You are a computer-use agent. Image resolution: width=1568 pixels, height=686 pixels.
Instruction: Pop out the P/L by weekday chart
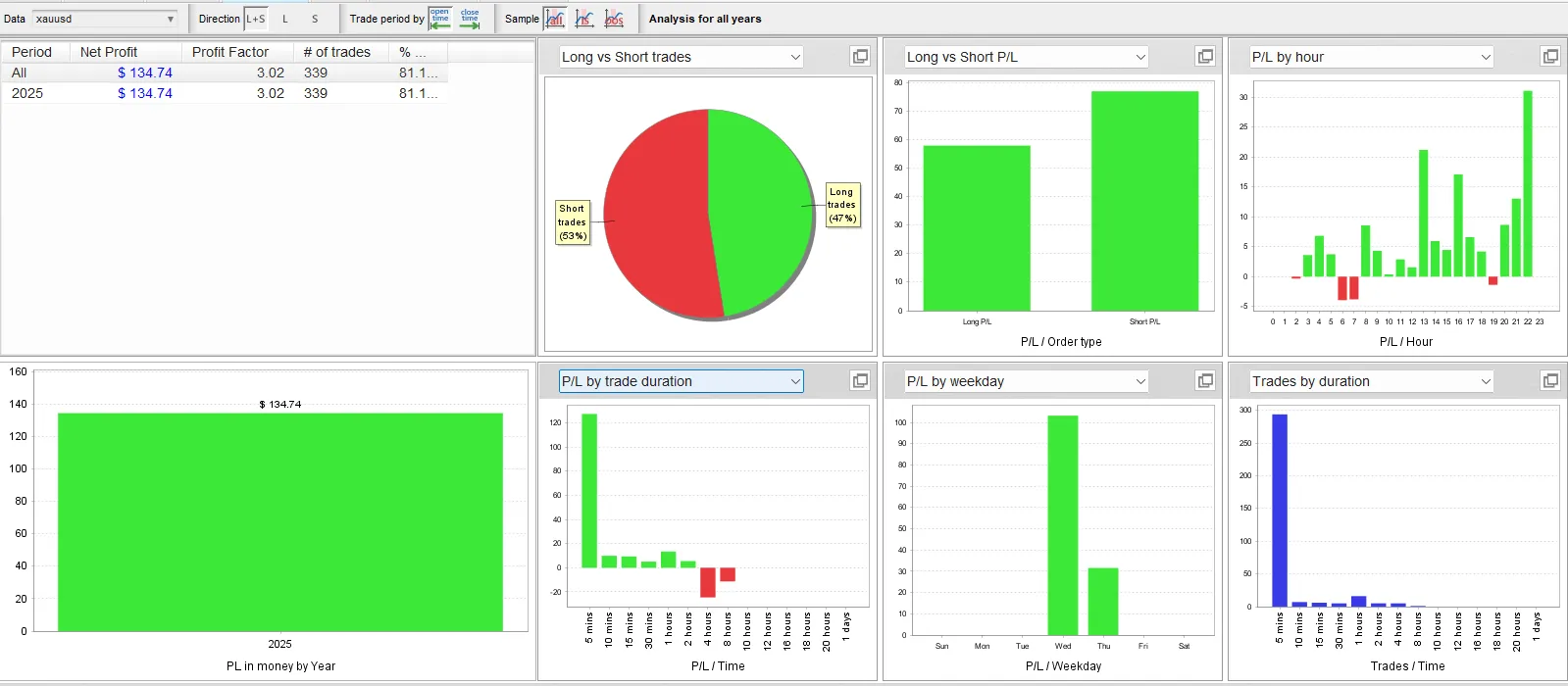click(1205, 381)
